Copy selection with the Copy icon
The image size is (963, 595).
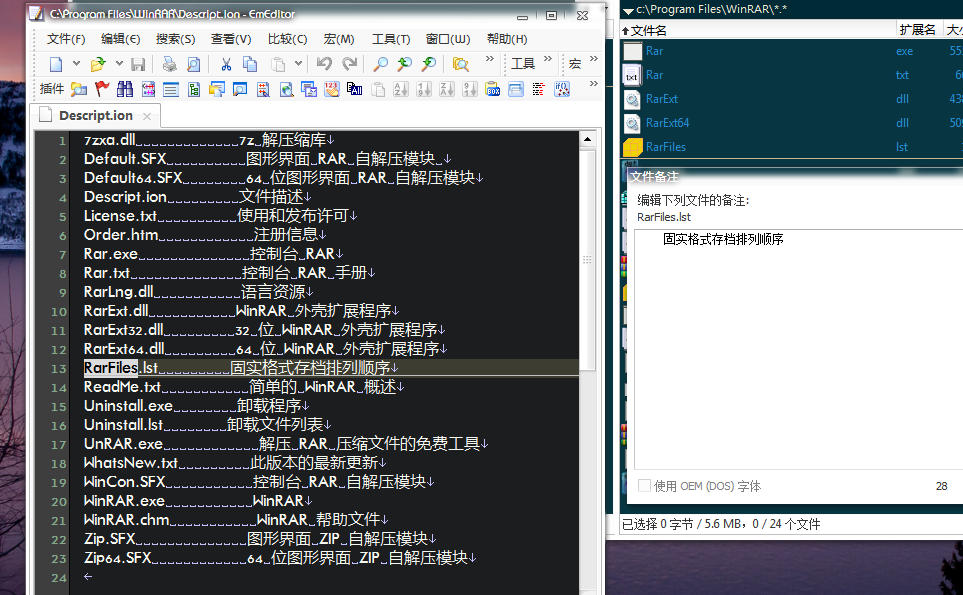[250, 64]
